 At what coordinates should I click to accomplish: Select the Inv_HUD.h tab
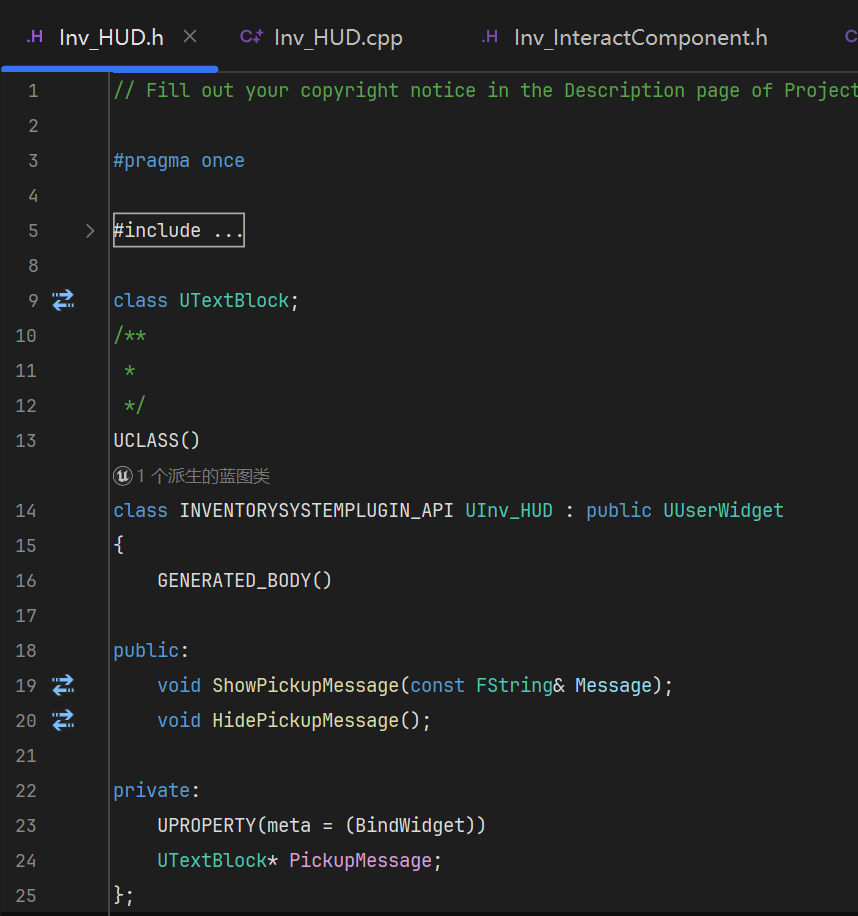click(x=111, y=38)
